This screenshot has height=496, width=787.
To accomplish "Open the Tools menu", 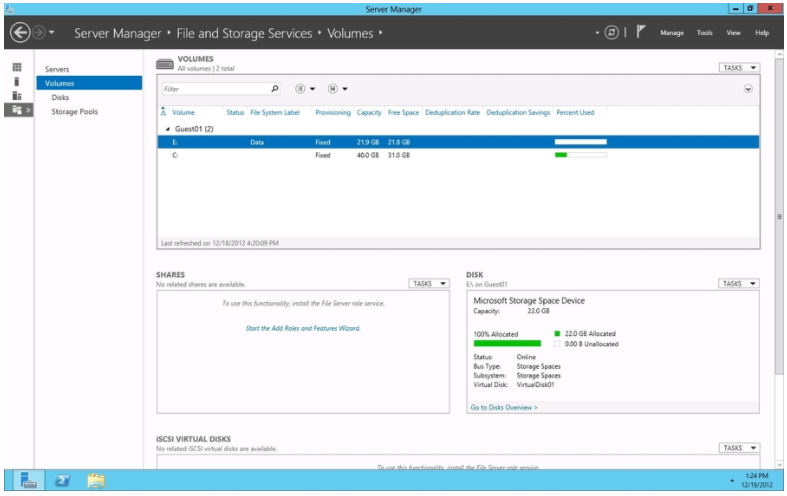I will [x=705, y=33].
